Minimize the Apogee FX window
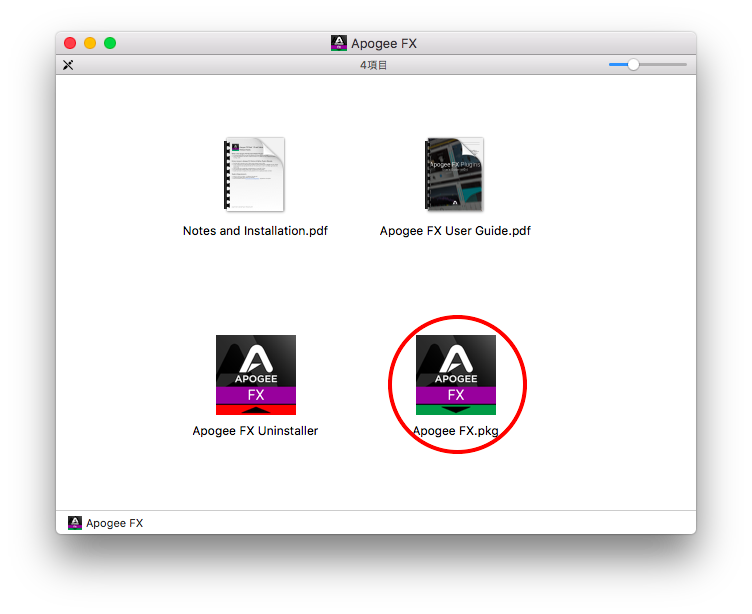This screenshot has height=614, width=752. [90, 43]
